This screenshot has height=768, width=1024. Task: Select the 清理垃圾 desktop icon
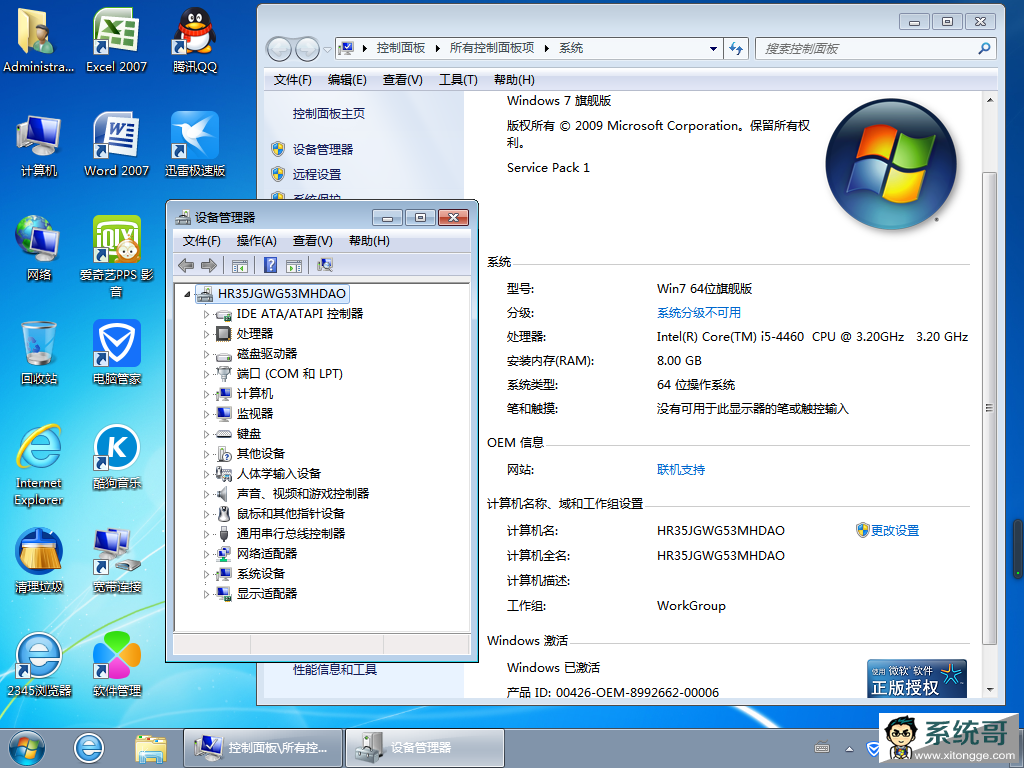point(39,560)
